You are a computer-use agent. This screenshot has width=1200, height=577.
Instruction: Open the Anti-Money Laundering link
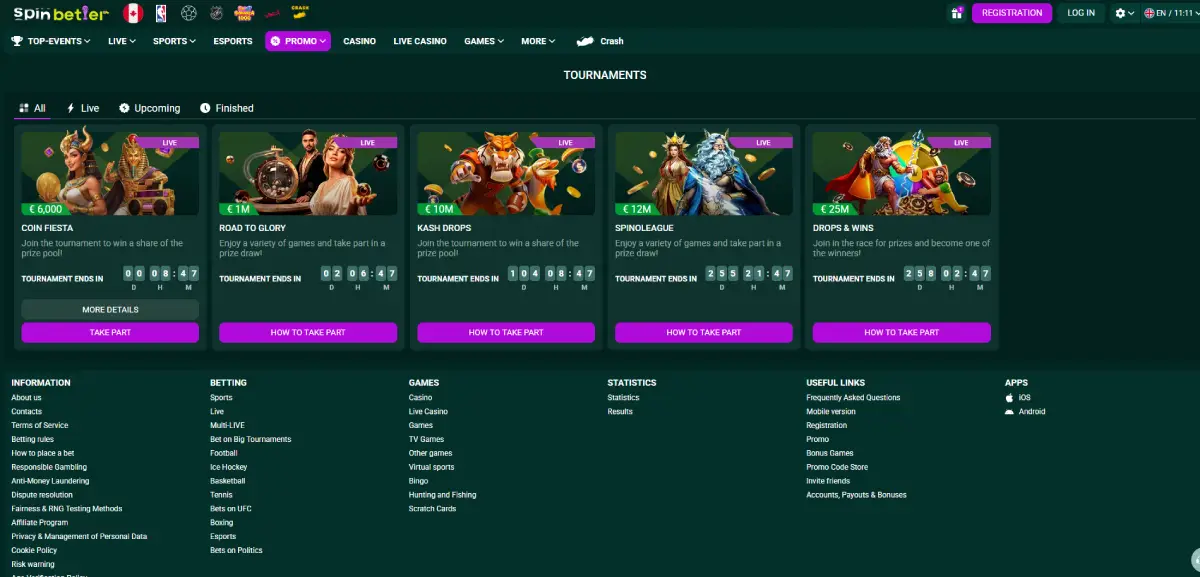50,481
